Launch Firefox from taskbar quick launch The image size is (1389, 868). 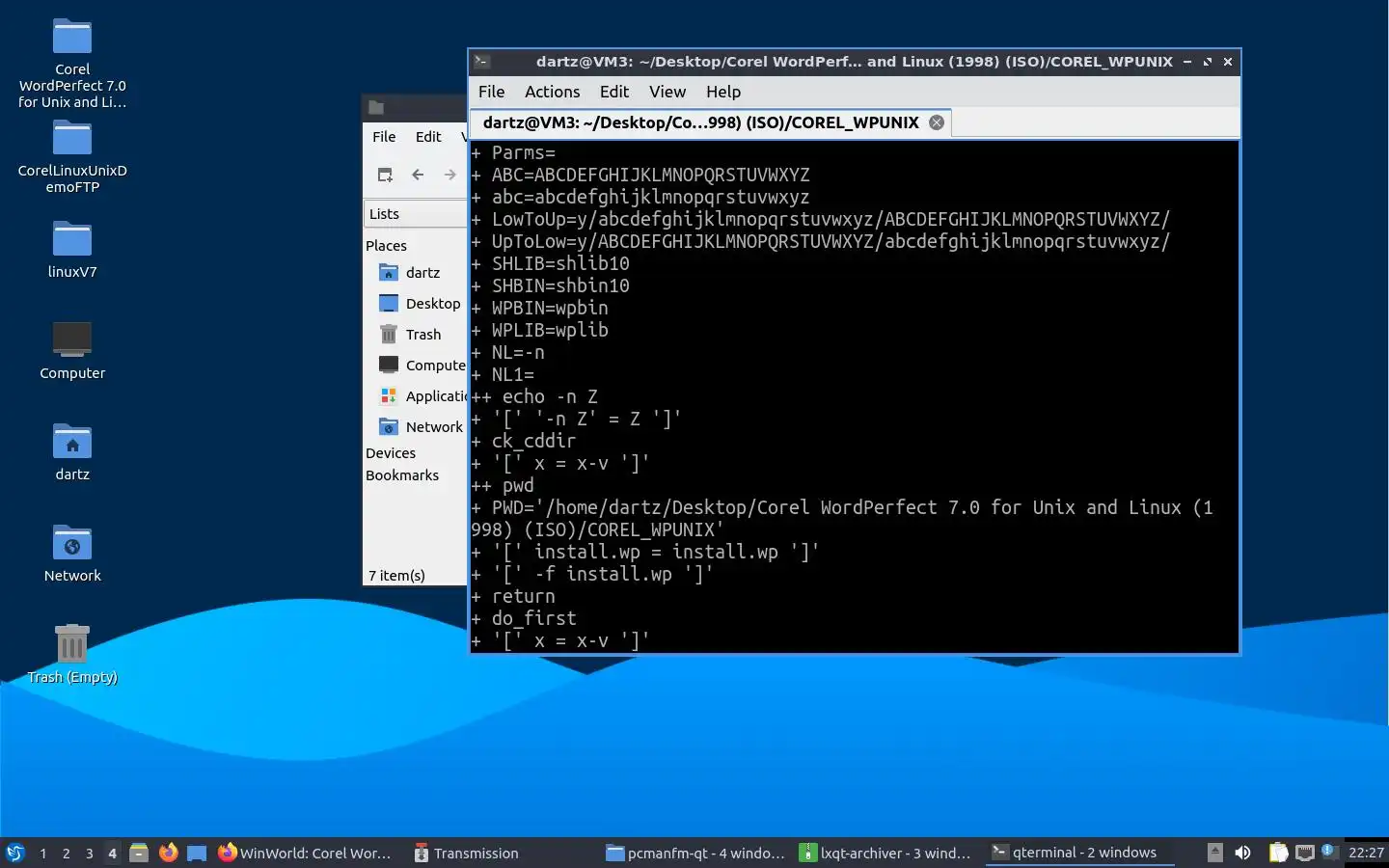coord(168,853)
